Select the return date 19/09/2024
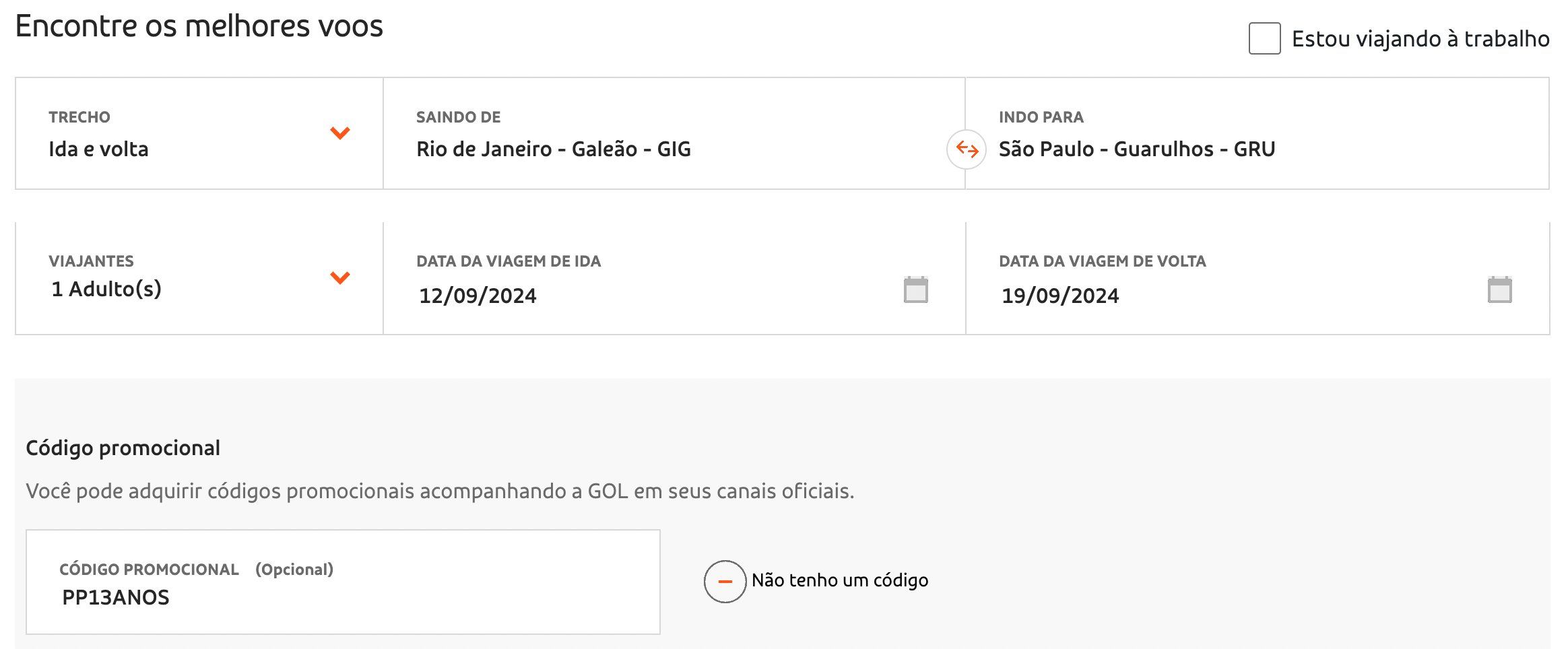The width and height of the screenshot is (1568, 649). click(x=1059, y=296)
